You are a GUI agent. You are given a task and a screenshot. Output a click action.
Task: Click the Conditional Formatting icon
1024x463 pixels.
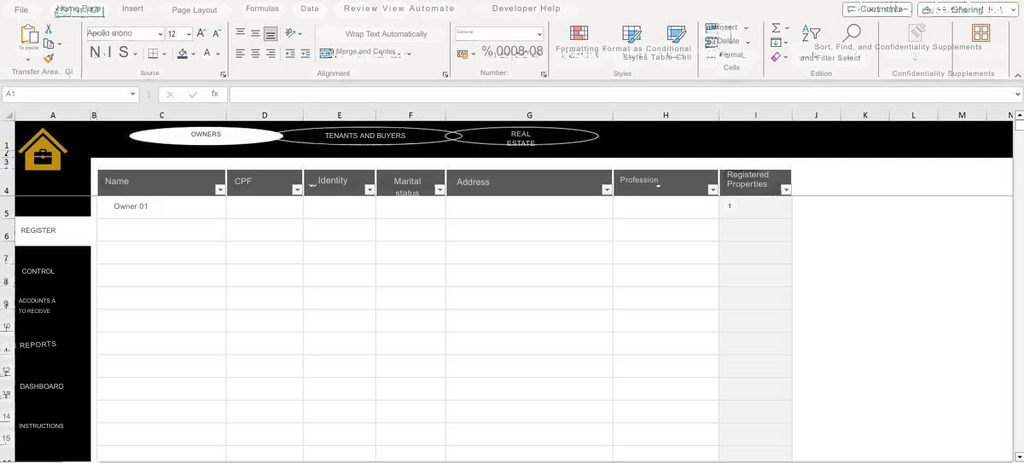pos(578,34)
